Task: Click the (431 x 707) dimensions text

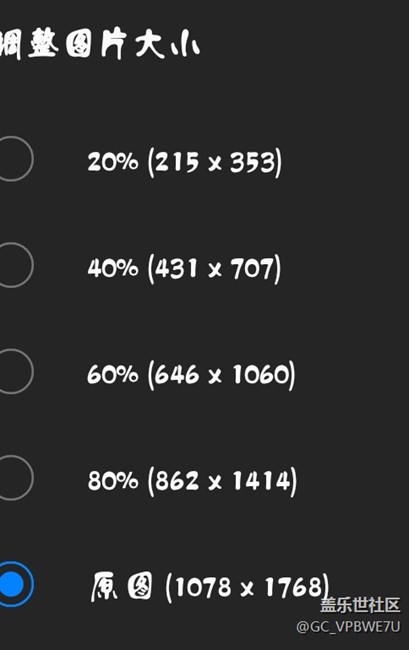Action: [214, 268]
